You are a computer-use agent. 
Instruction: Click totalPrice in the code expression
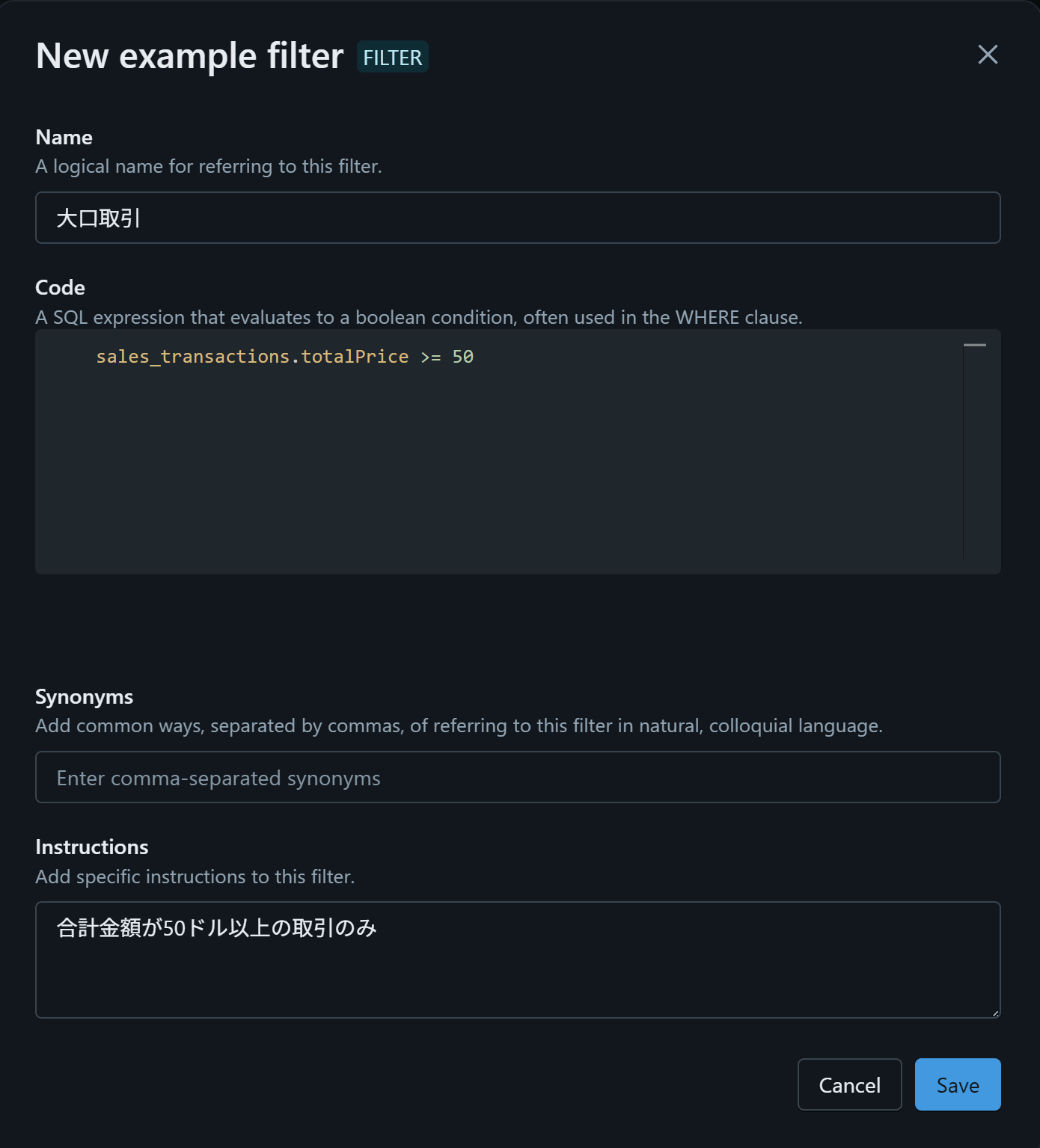355,357
